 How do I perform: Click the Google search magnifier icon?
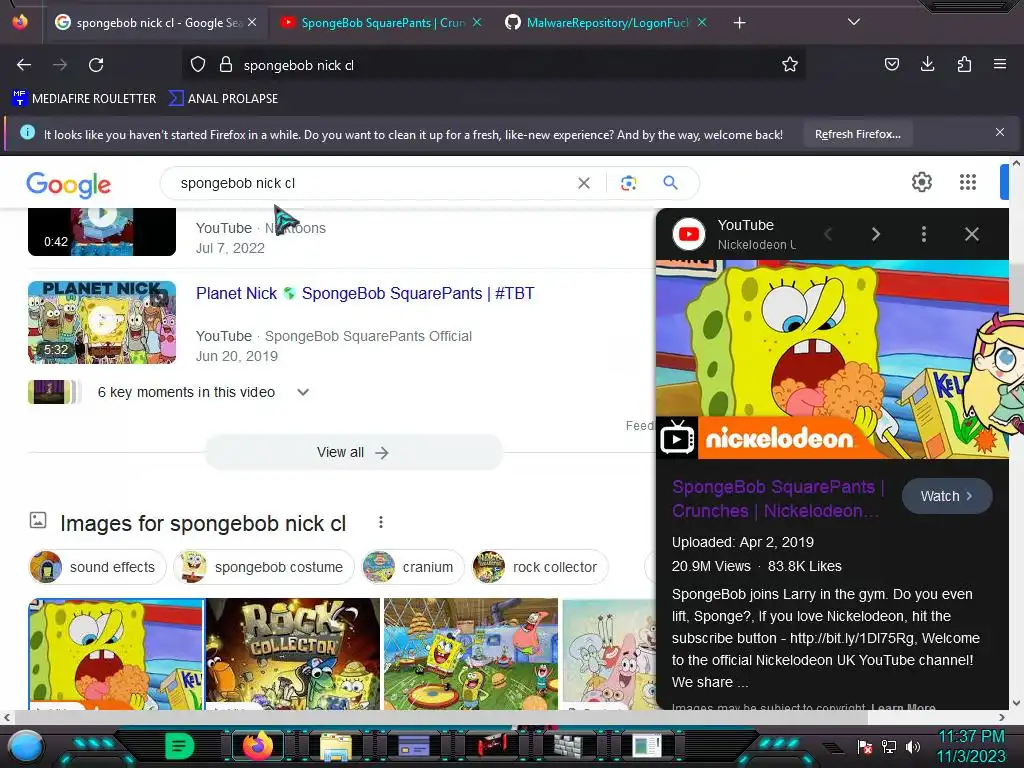(670, 183)
